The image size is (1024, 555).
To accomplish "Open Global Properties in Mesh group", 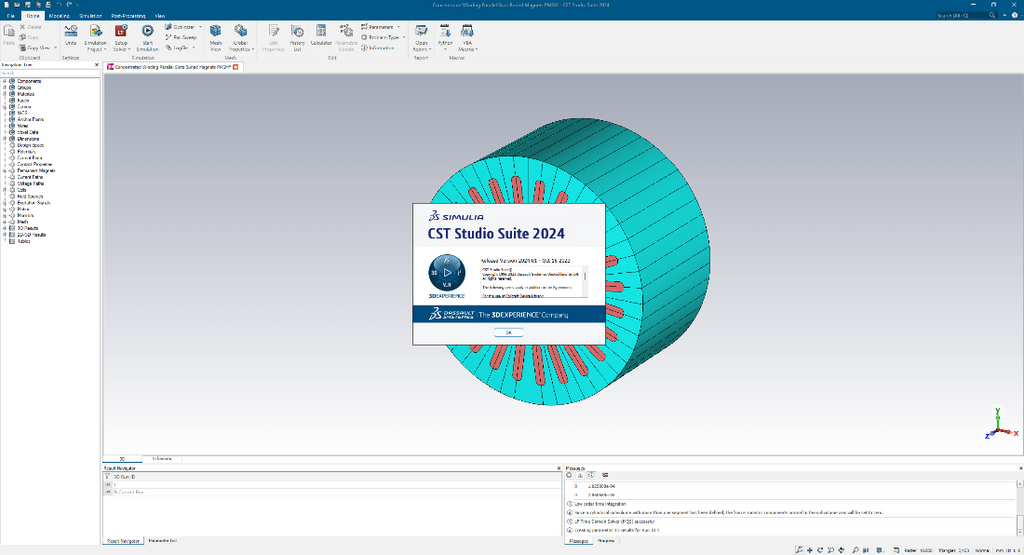I will (241, 38).
